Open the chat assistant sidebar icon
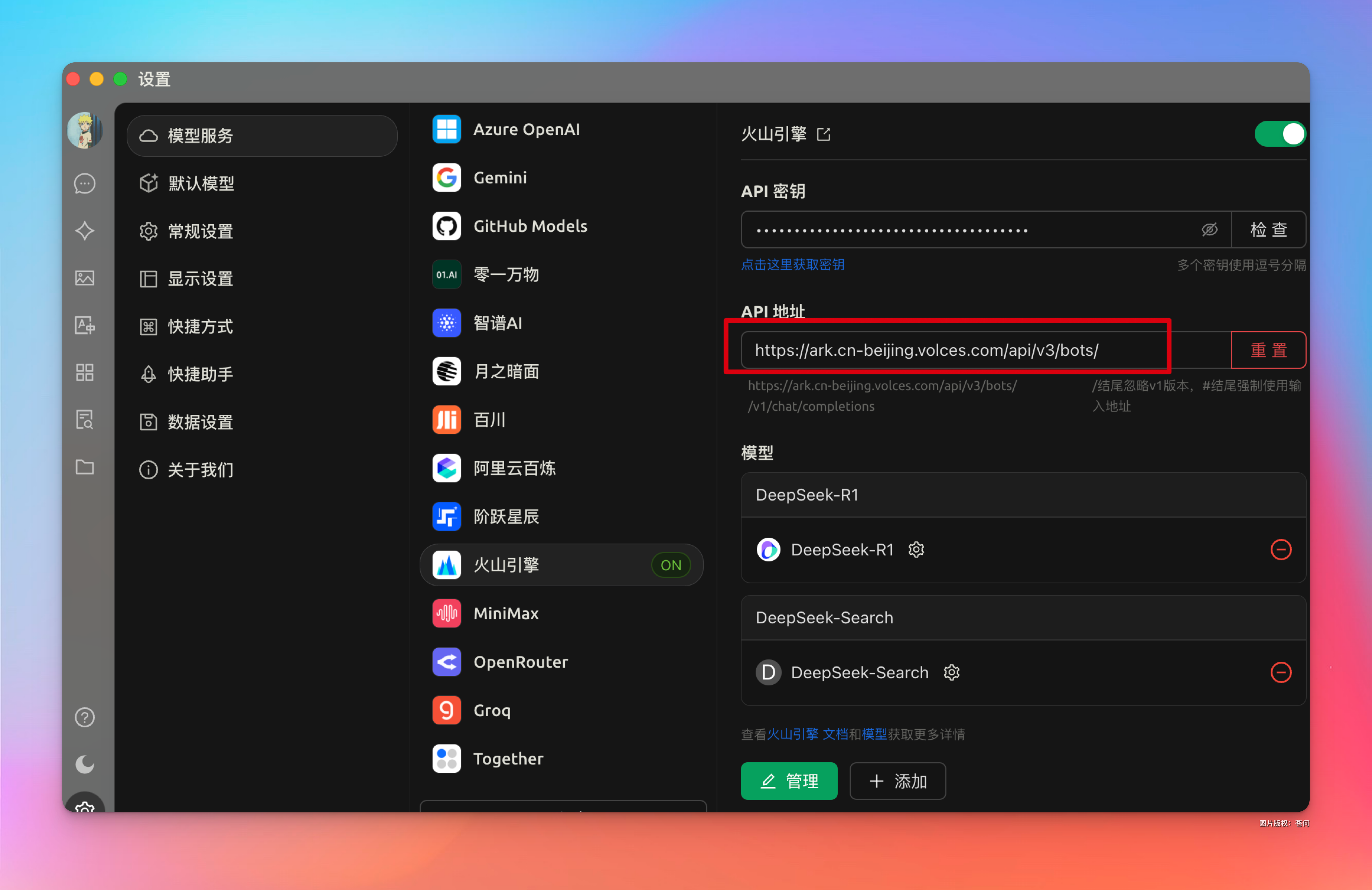 click(85, 183)
